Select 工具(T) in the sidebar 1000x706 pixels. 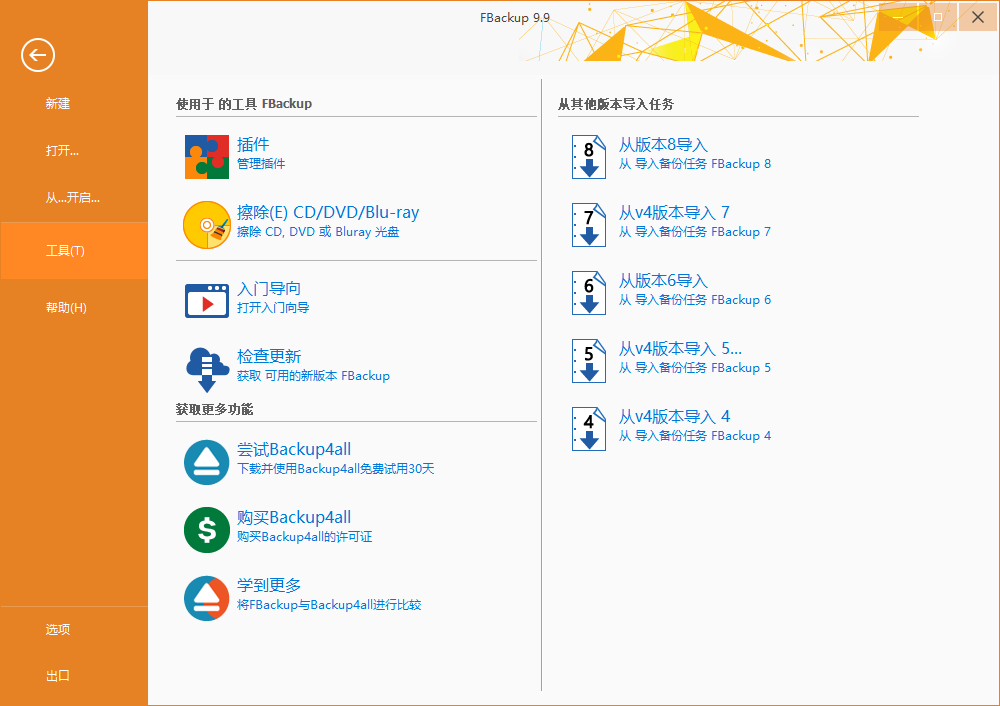(x=60, y=250)
